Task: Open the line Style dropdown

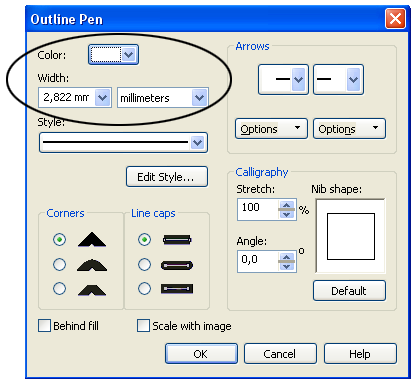Action: pos(123,143)
